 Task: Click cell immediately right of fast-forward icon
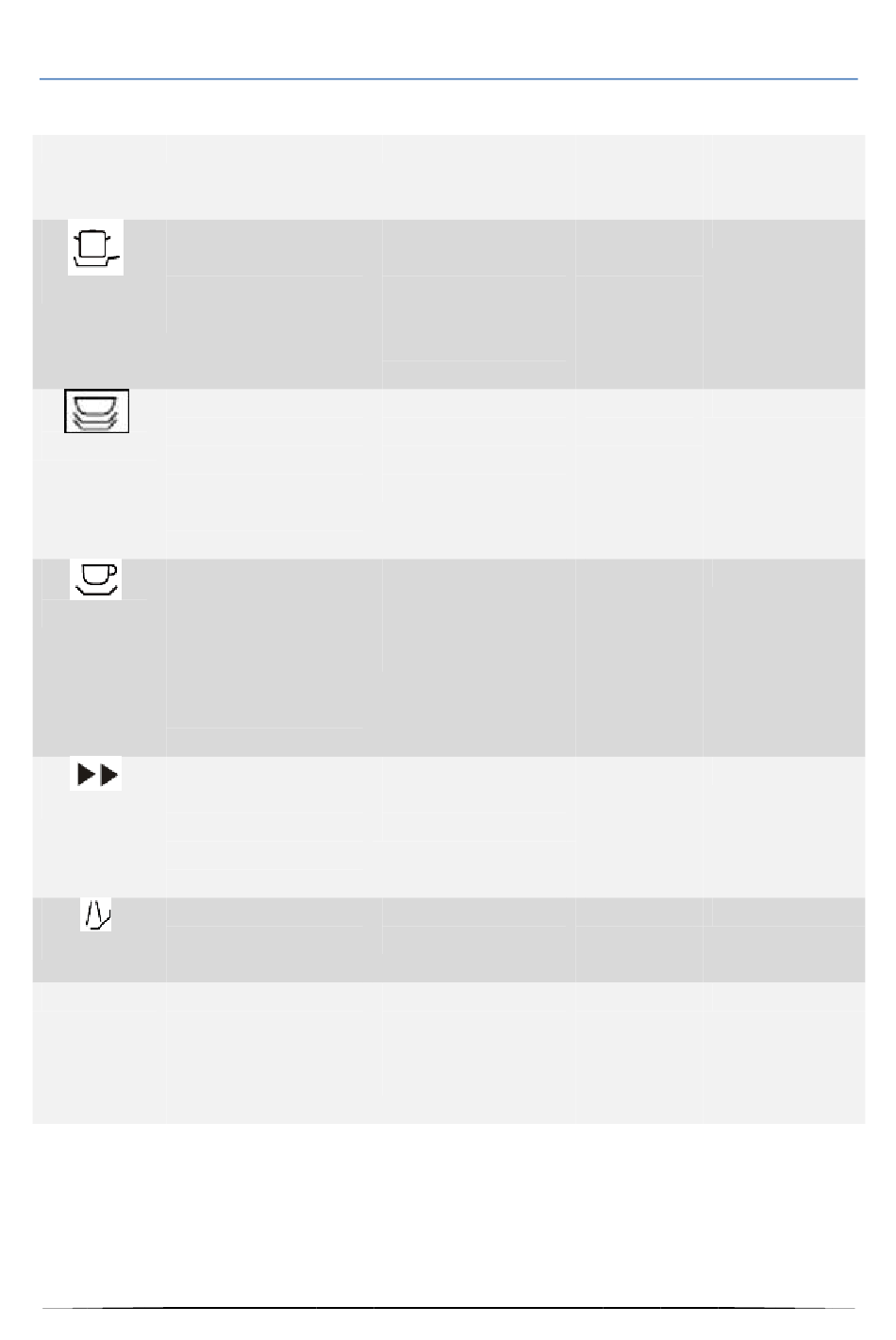click(274, 785)
